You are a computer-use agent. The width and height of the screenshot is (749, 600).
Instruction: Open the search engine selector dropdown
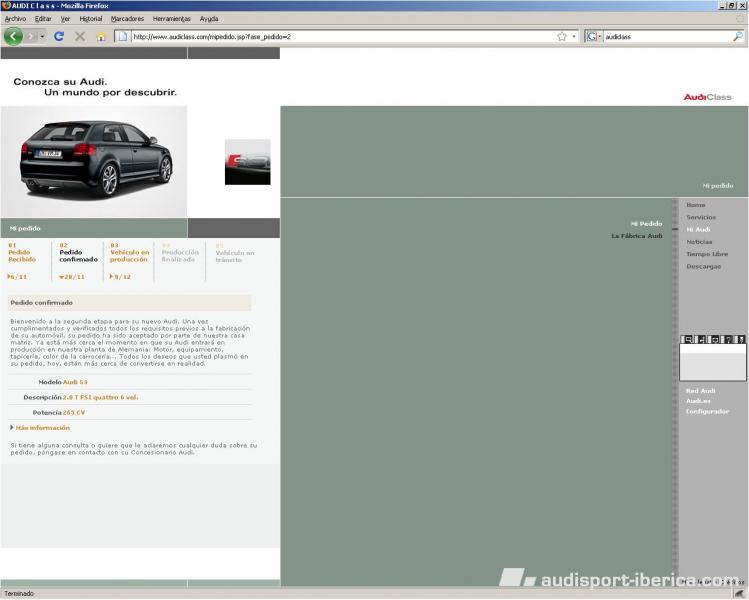(599, 36)
